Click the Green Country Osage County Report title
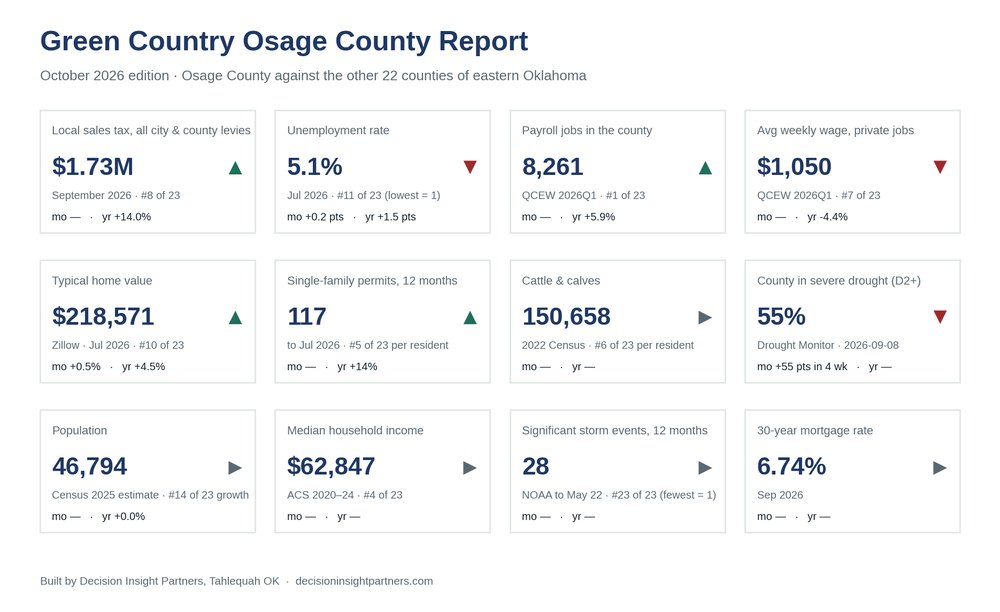Screen dimensions: 1000x612 click(284, 41)
